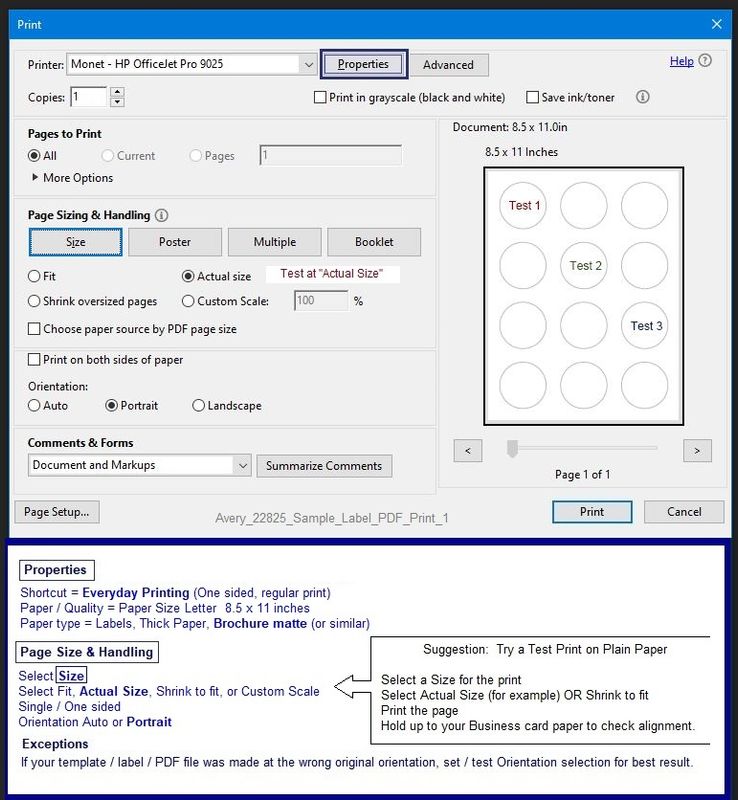Go to next preview page arrow

tap(697, 451)
